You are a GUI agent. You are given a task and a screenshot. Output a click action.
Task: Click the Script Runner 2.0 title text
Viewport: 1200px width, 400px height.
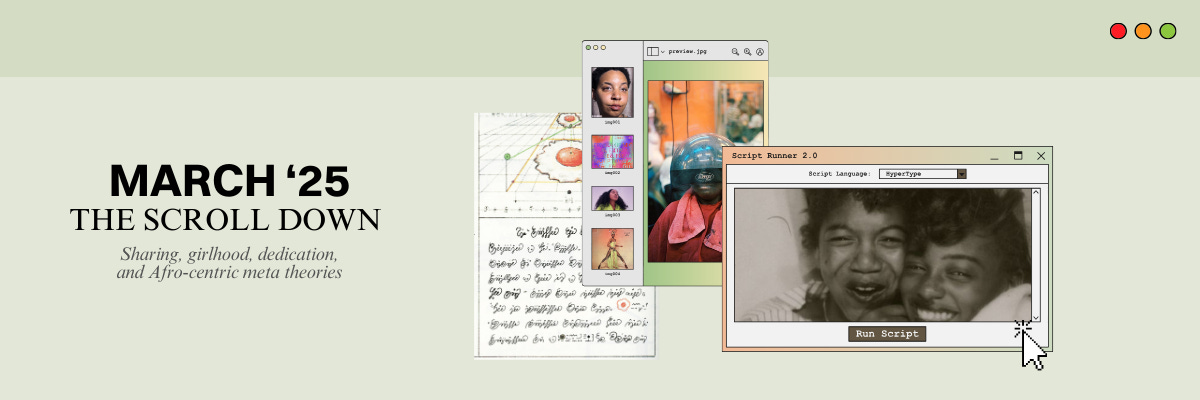coord(774,156)
